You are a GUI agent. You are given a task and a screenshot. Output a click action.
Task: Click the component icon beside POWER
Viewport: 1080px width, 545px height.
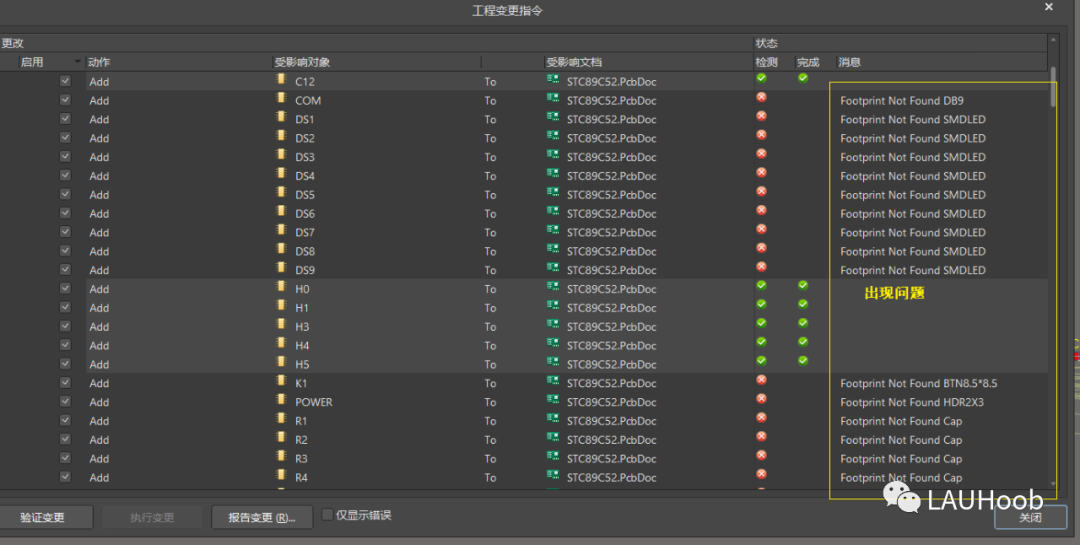[281, 400]
